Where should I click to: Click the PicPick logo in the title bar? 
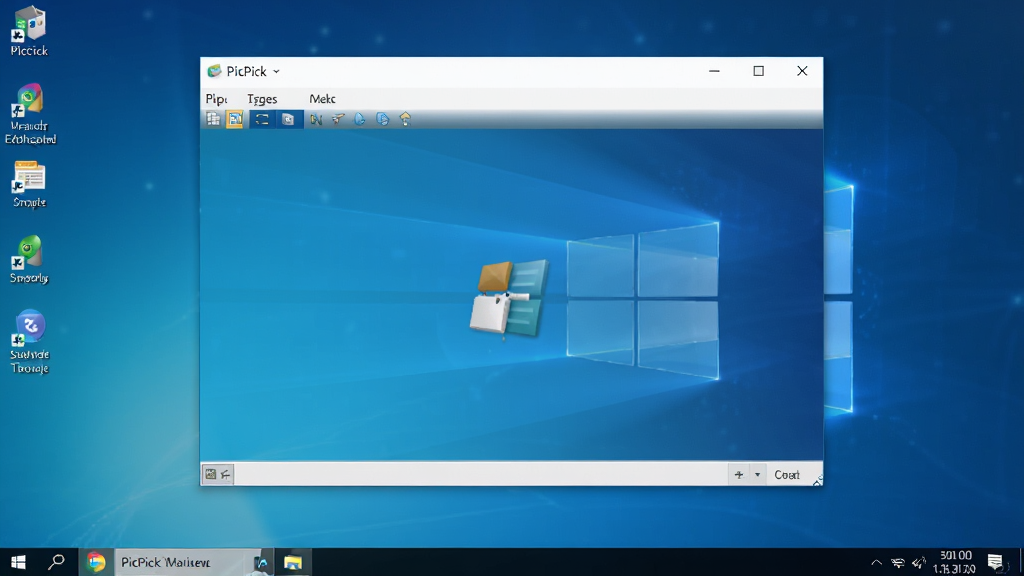click(x=214, y=71)
